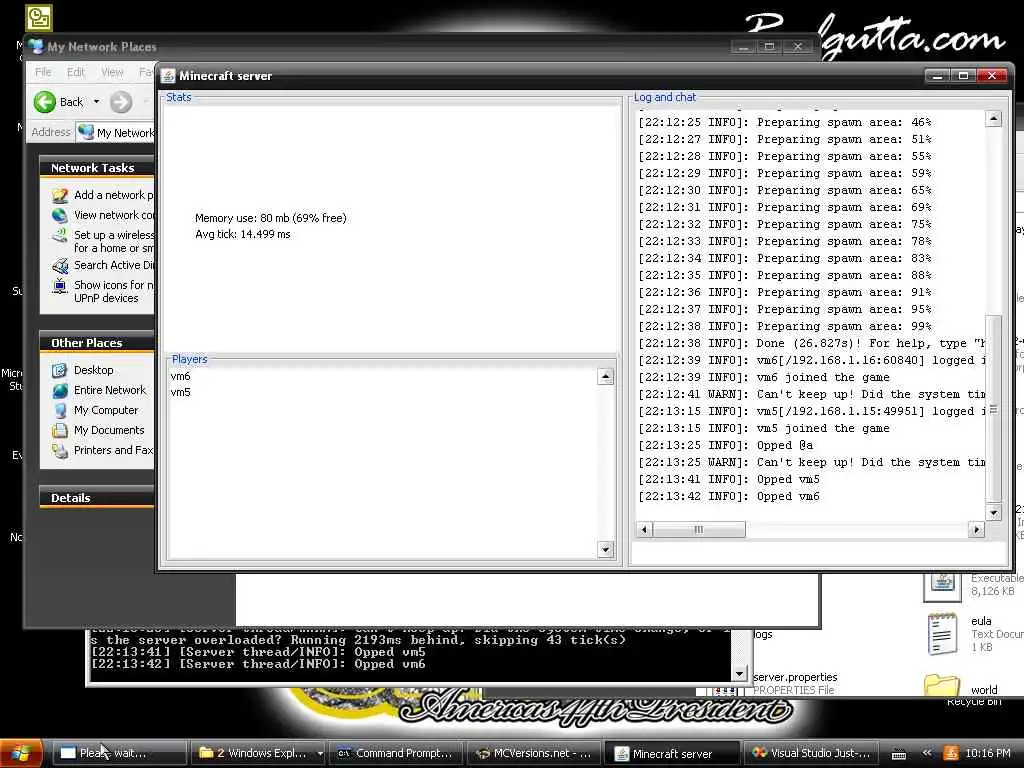Click the log vertical scrollbar thumb
Viewport: 1024px width, 768px height.
pos(993,409)
